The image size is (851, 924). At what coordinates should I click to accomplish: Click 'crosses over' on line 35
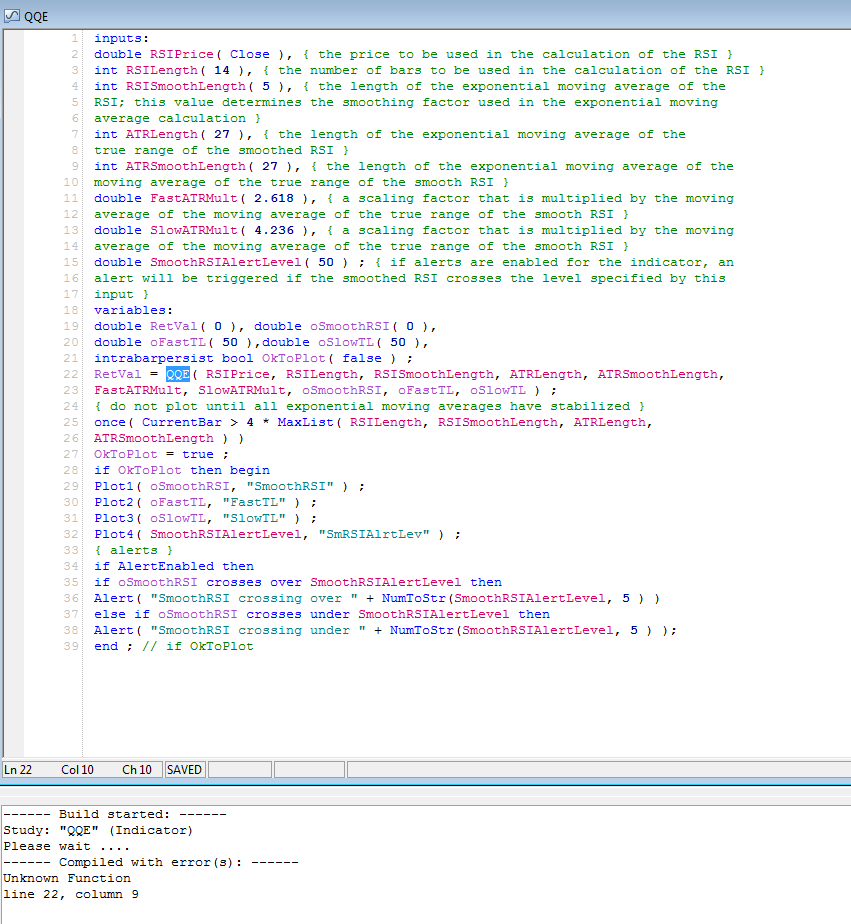[x=254, y=582]
